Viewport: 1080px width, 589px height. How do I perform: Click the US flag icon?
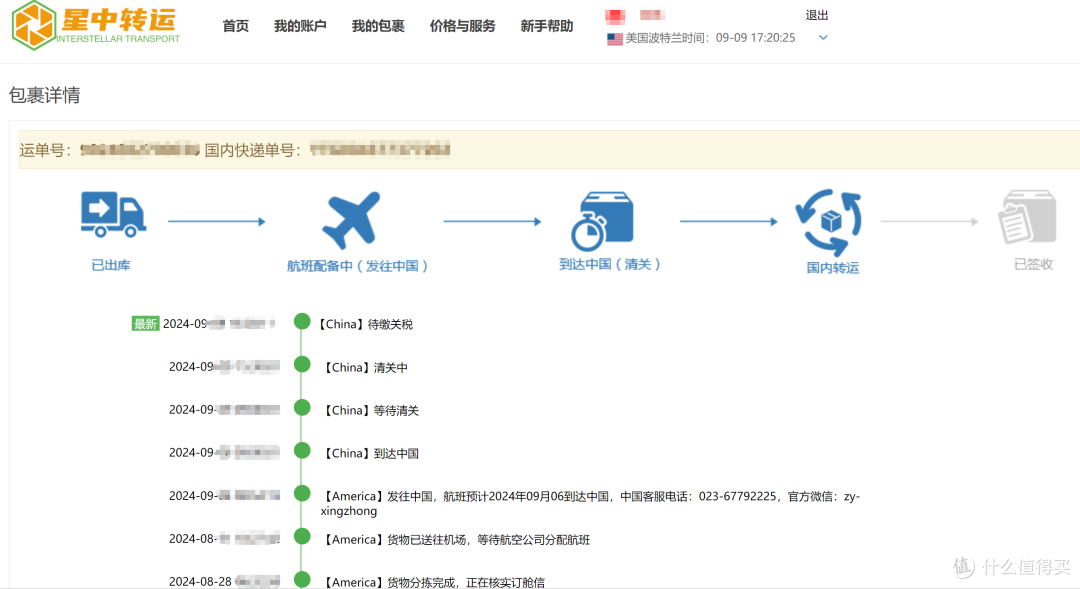[614, 39]
